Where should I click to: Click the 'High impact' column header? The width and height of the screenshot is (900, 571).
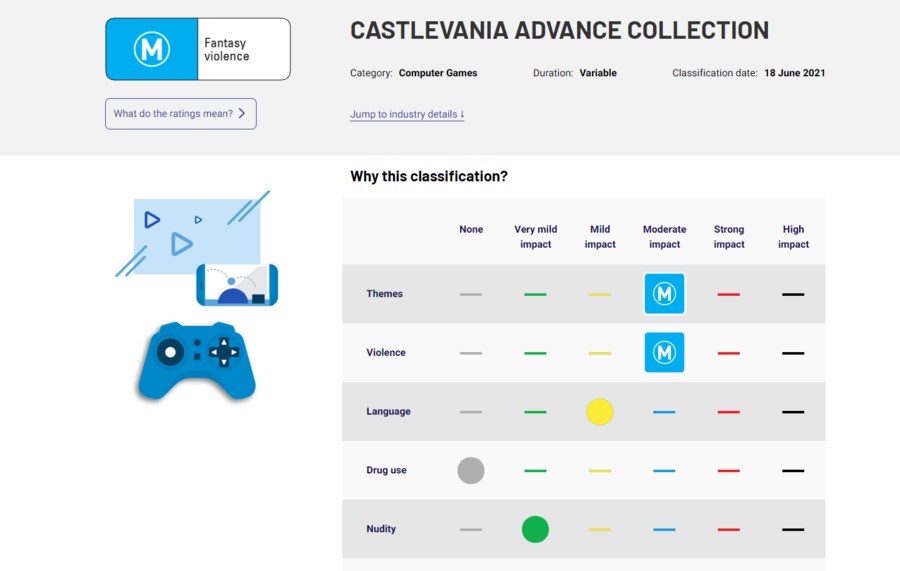coord(793,236)
